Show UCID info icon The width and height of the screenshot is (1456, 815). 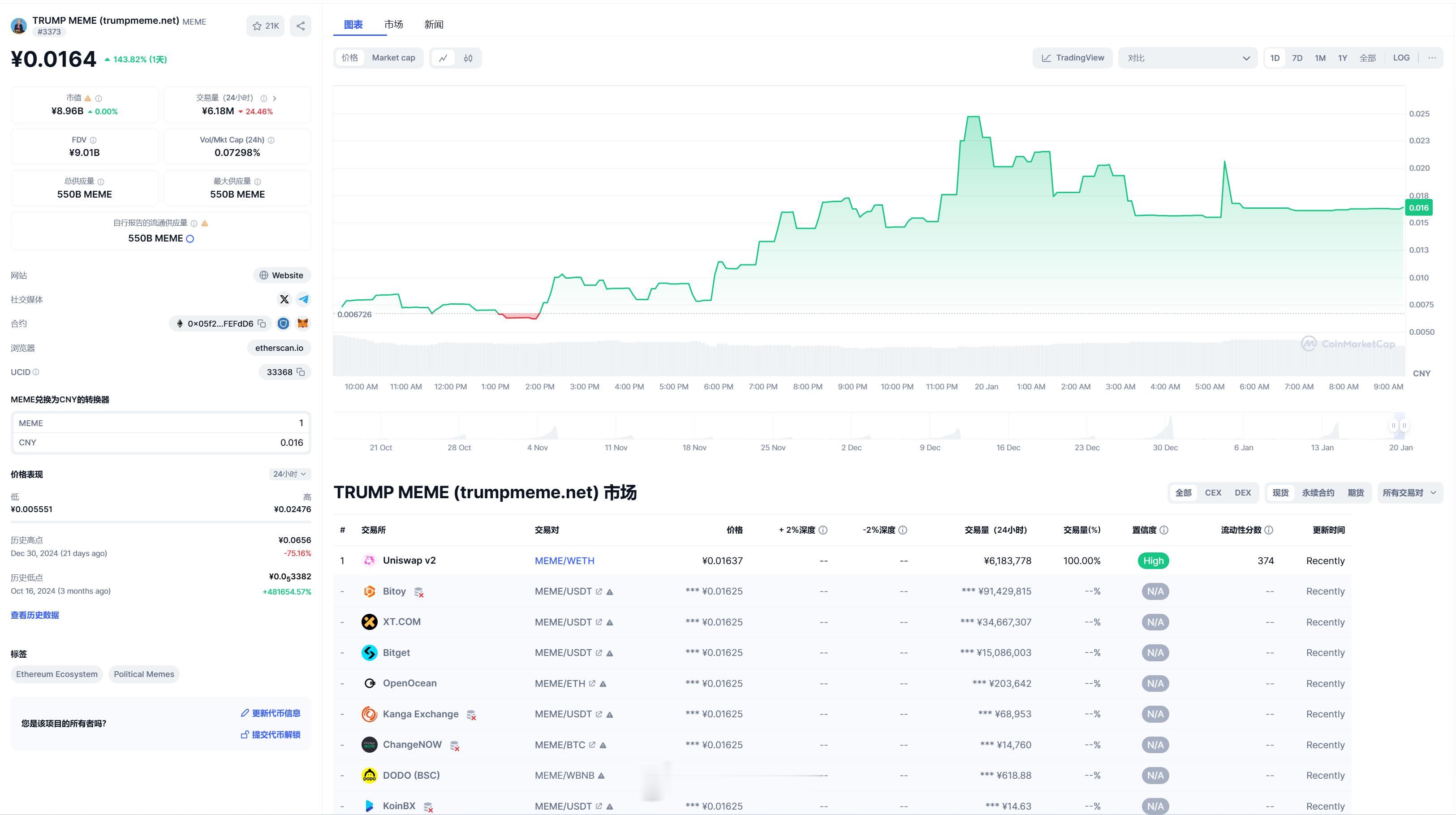(x=36, y=372)
